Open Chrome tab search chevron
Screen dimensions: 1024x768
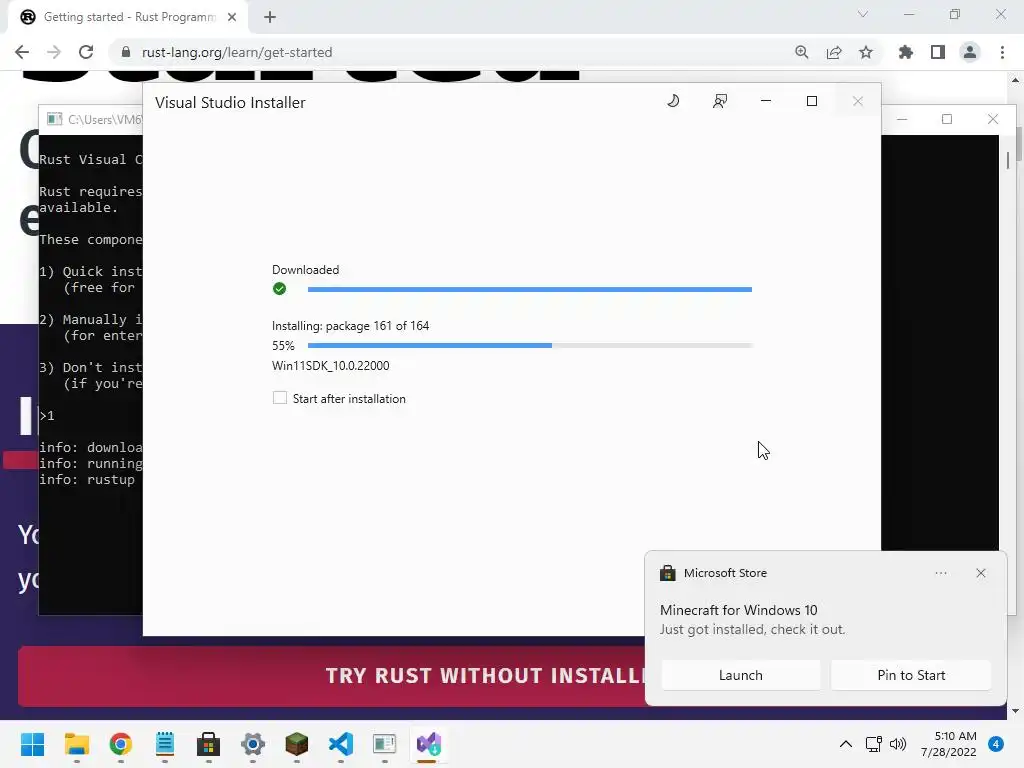coord(863,14)
